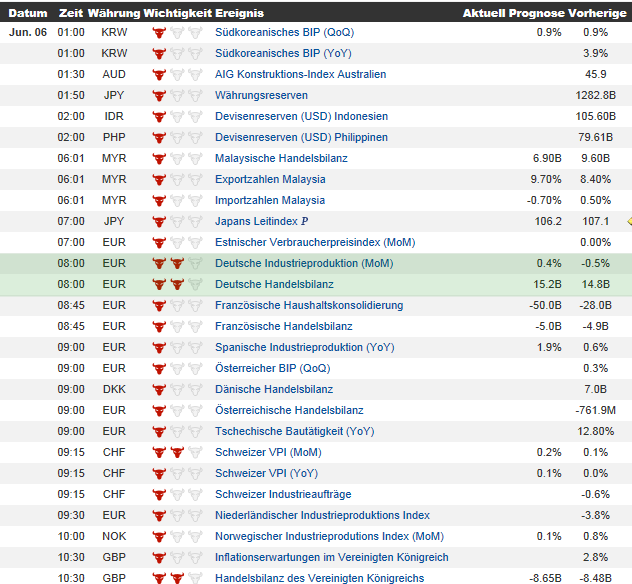Open Niederländischer Industrieproduktions Index link

point(322,515)
